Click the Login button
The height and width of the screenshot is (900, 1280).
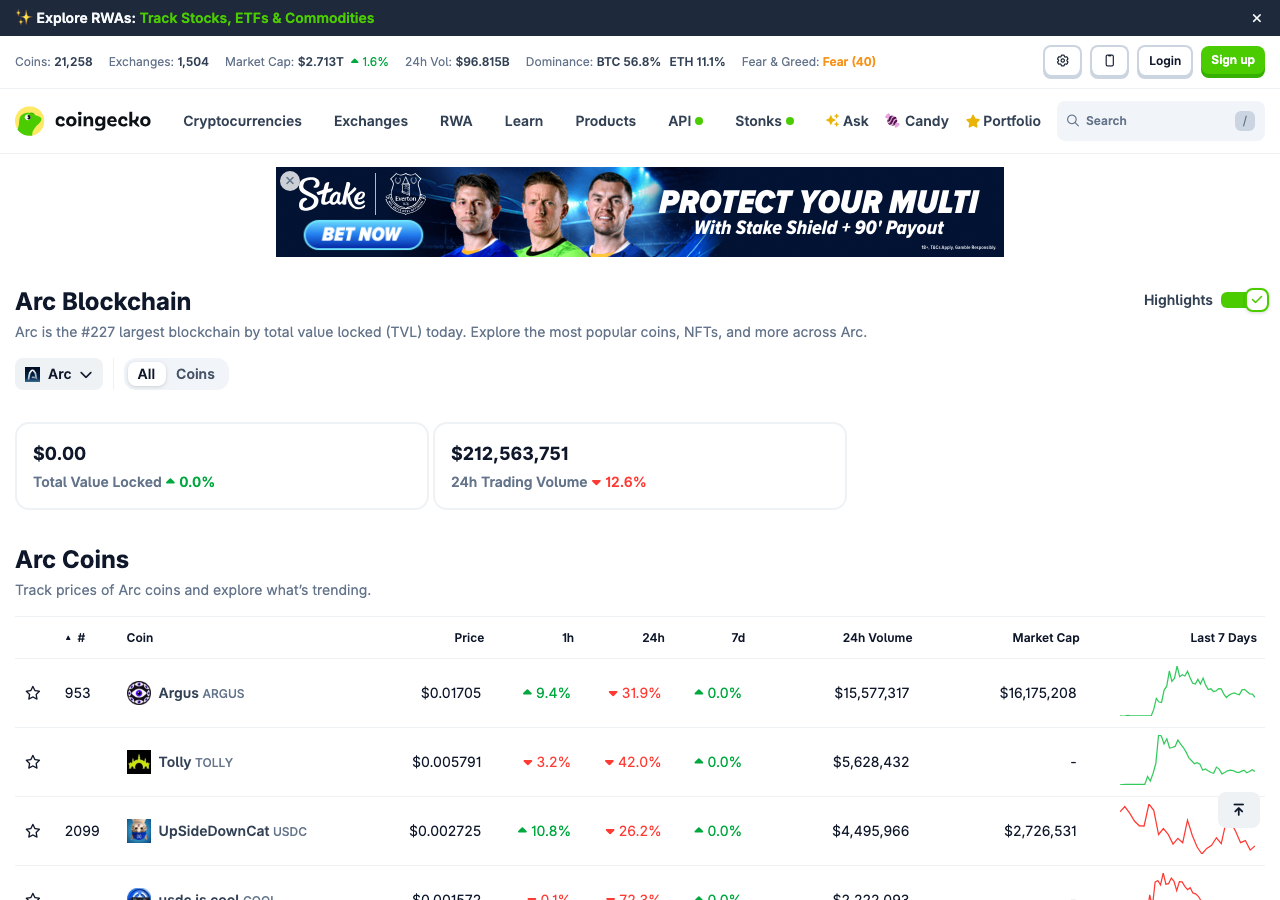[1165, 61]
